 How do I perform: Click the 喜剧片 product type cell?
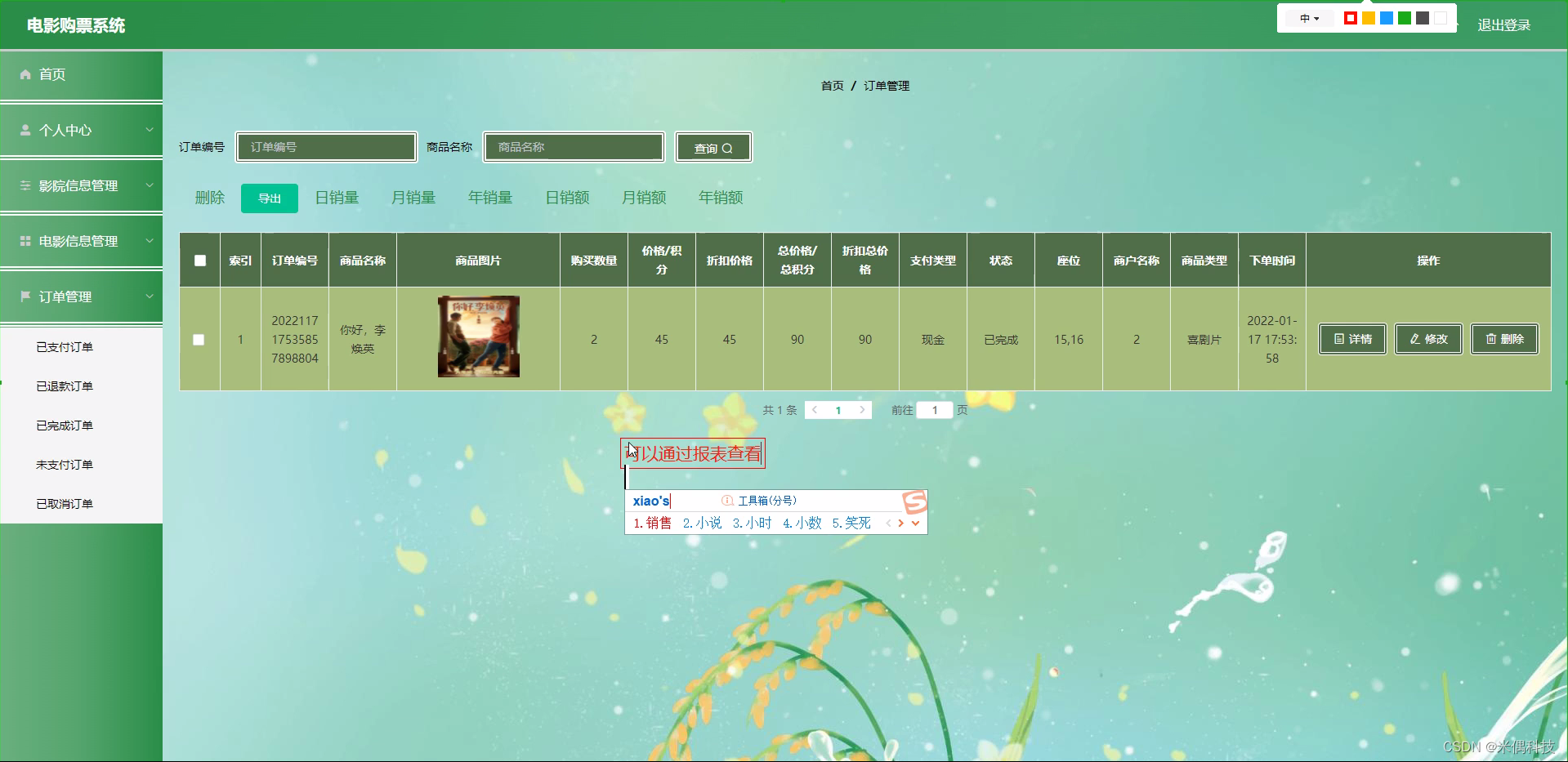pos(1204,339)
